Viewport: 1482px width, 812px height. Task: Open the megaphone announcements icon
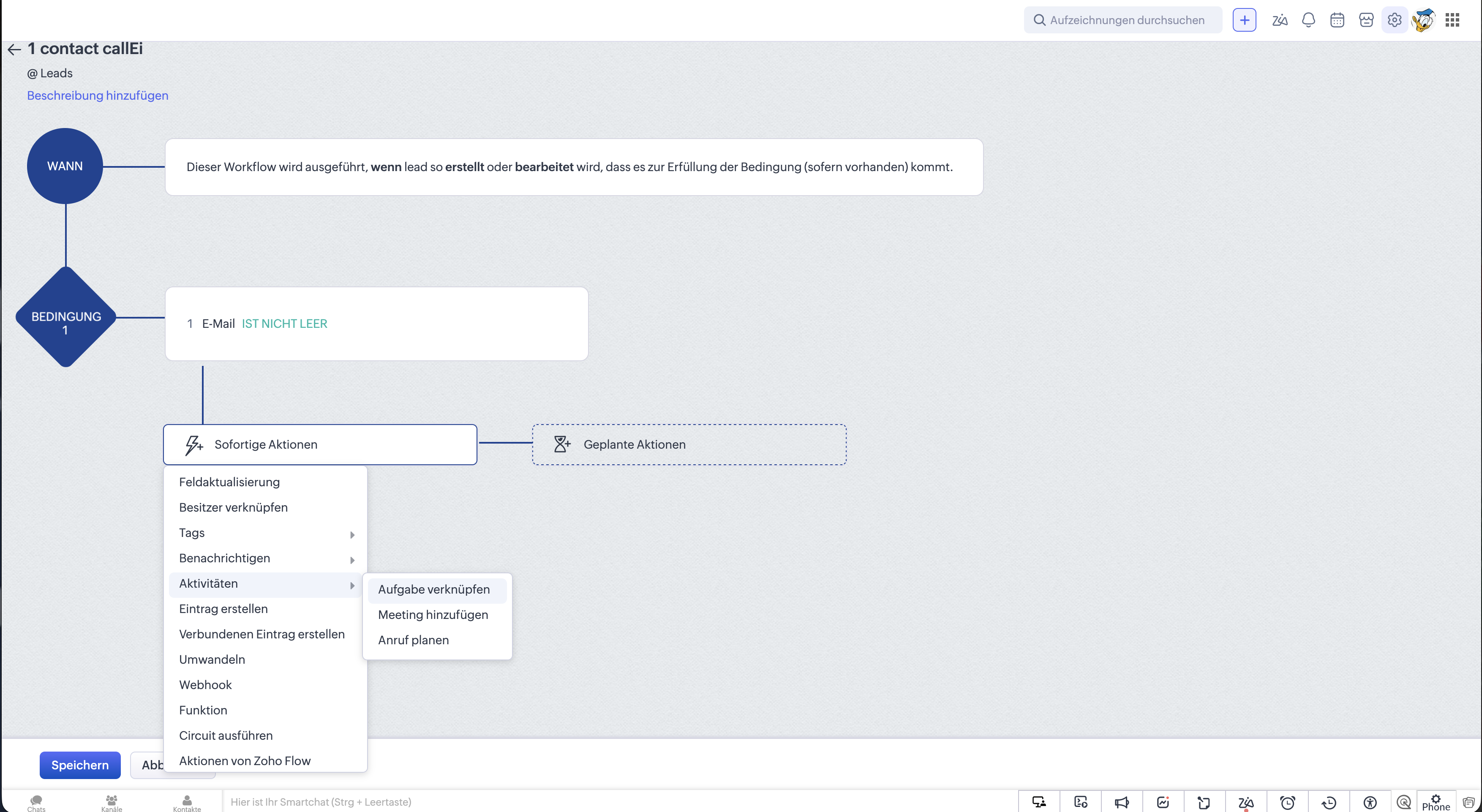[x=1122, y=801]
